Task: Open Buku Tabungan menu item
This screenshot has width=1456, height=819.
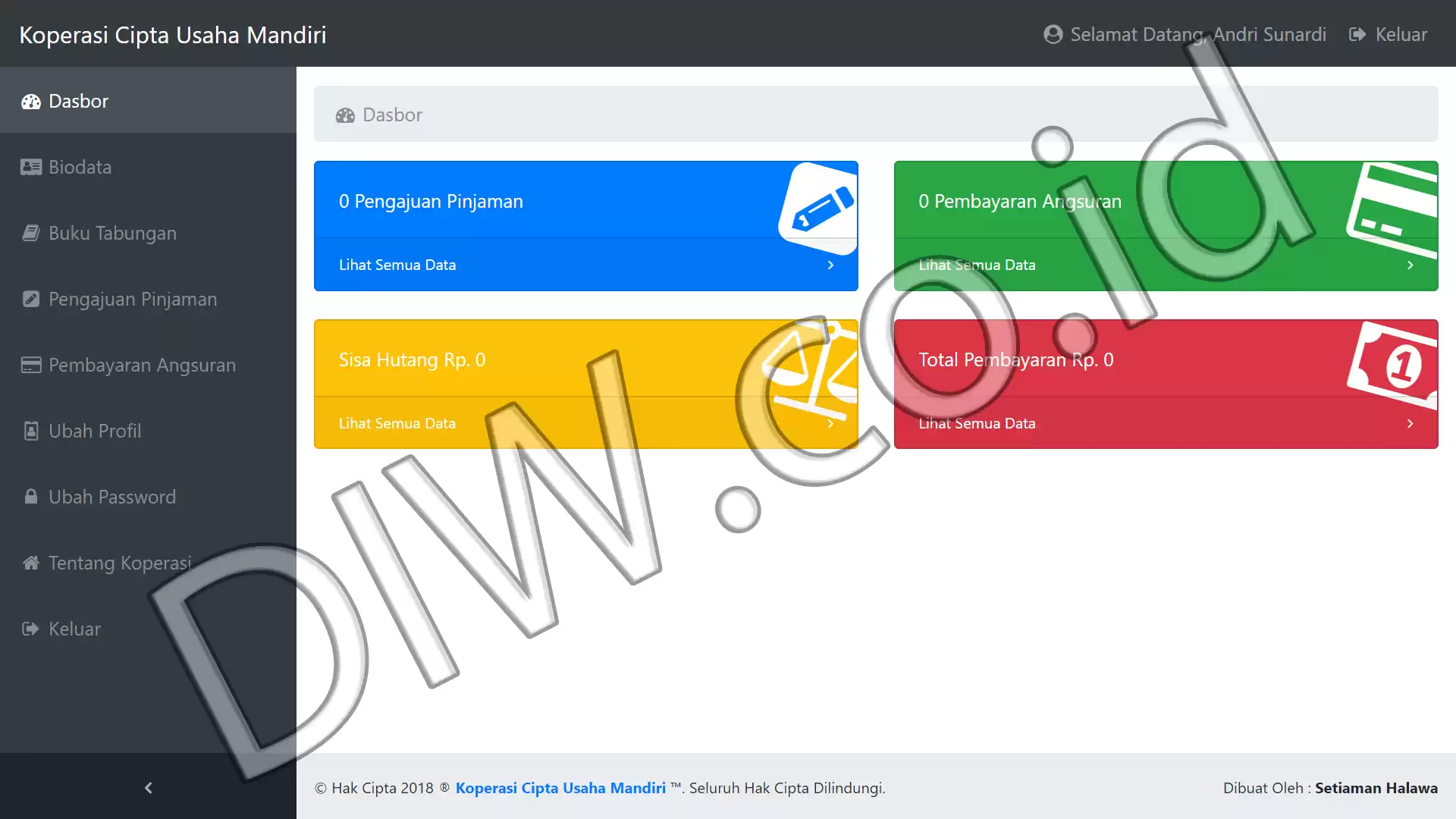Action: [x=148, y=233]
